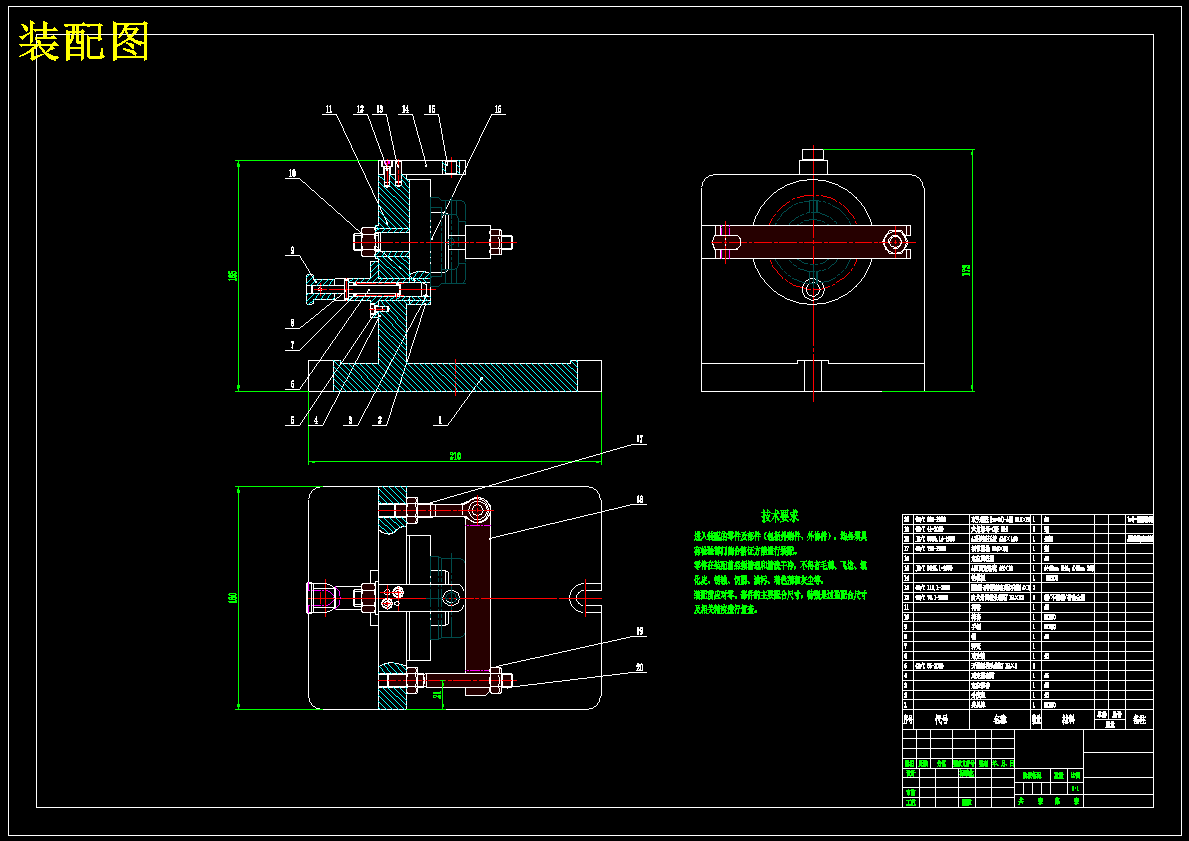Click part balloon number 16
The height and width of the screenshot is (841, 1189).
498,110
